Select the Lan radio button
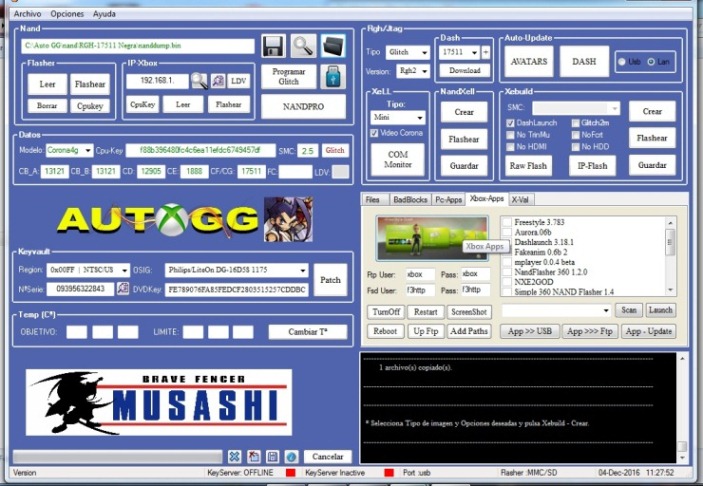 tap(651, 62)
